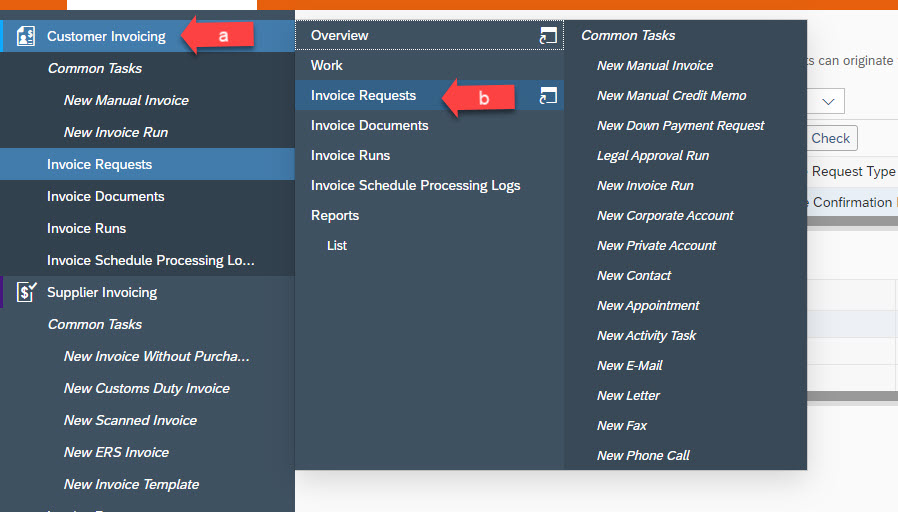Select Overview in flyout menu

[x=340, y=36]
